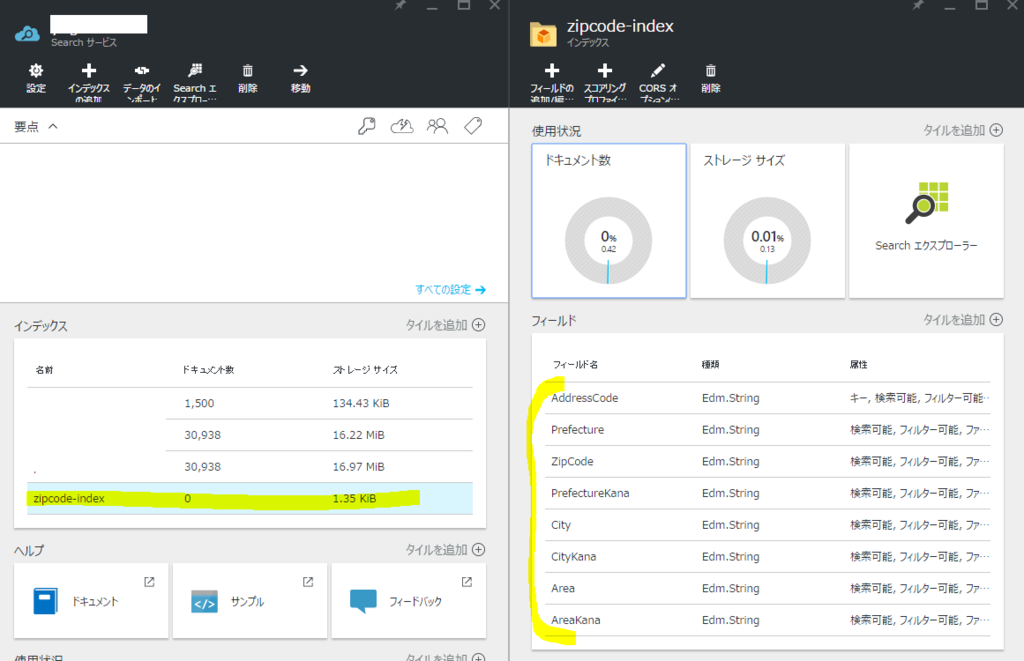The height and width of the screenshot is (661, 1024).
Task: Select AreaKana field row
Action: tap(767, 620)
